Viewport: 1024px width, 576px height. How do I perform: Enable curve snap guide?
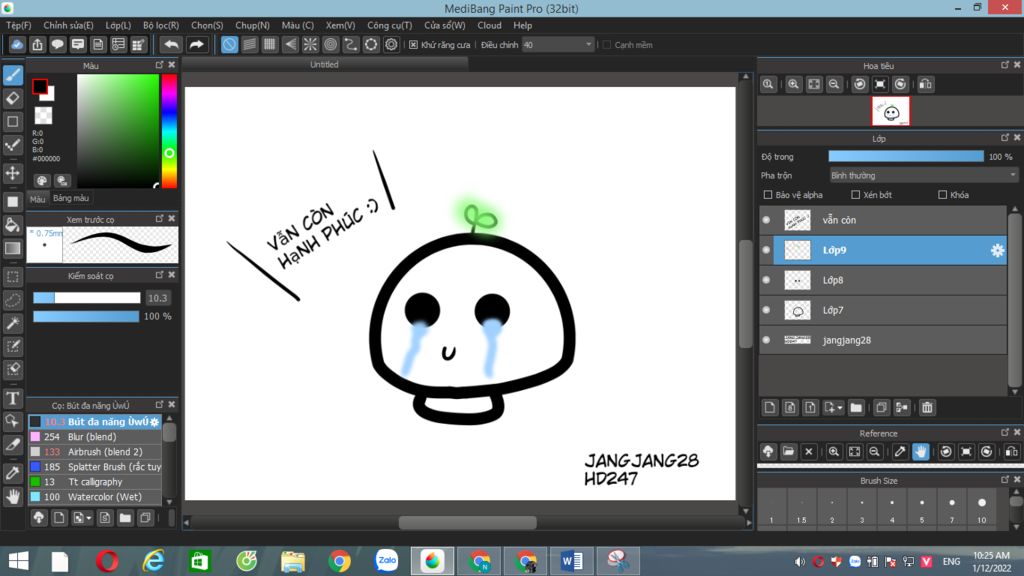tap(351, 44)
